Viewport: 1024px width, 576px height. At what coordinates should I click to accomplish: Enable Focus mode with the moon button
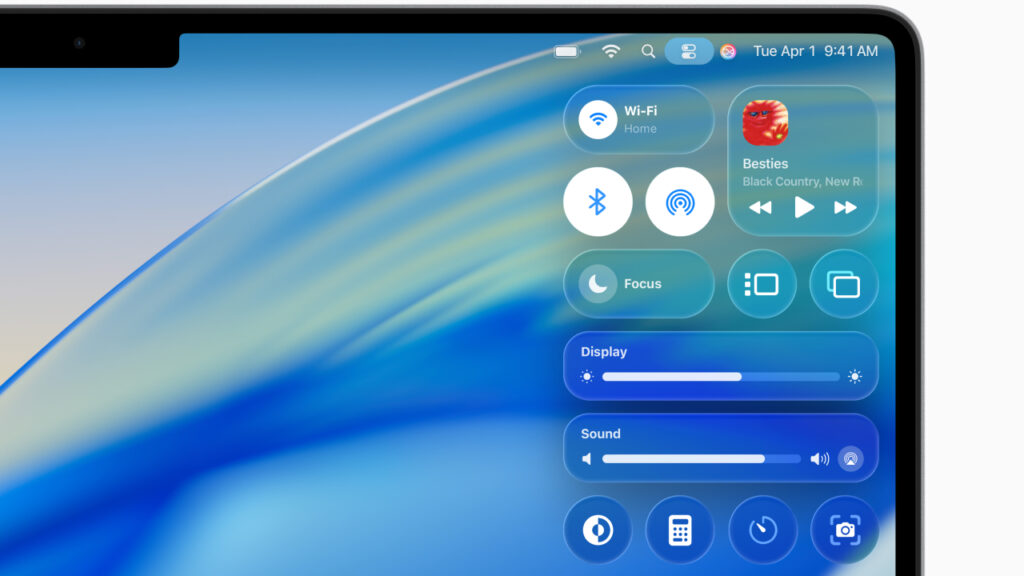coord(598,284)
